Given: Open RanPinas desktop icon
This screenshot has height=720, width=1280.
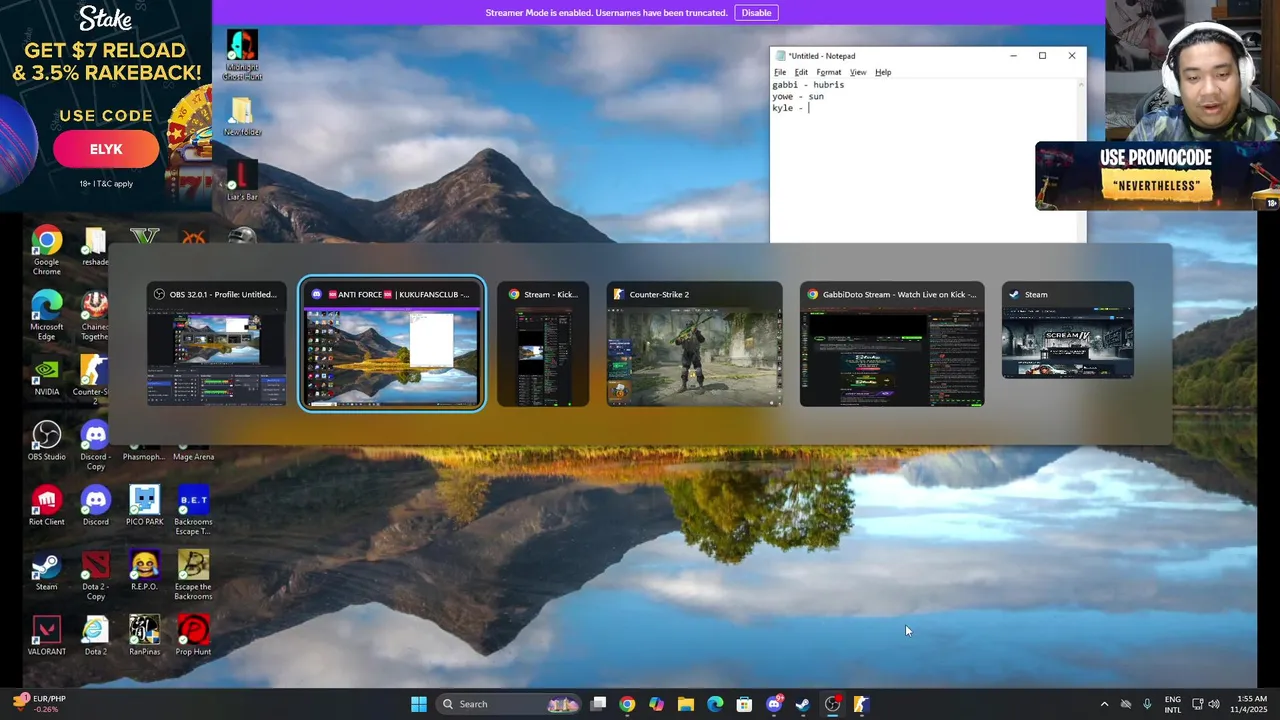Looking at the screenshot, I should [144, 636].
